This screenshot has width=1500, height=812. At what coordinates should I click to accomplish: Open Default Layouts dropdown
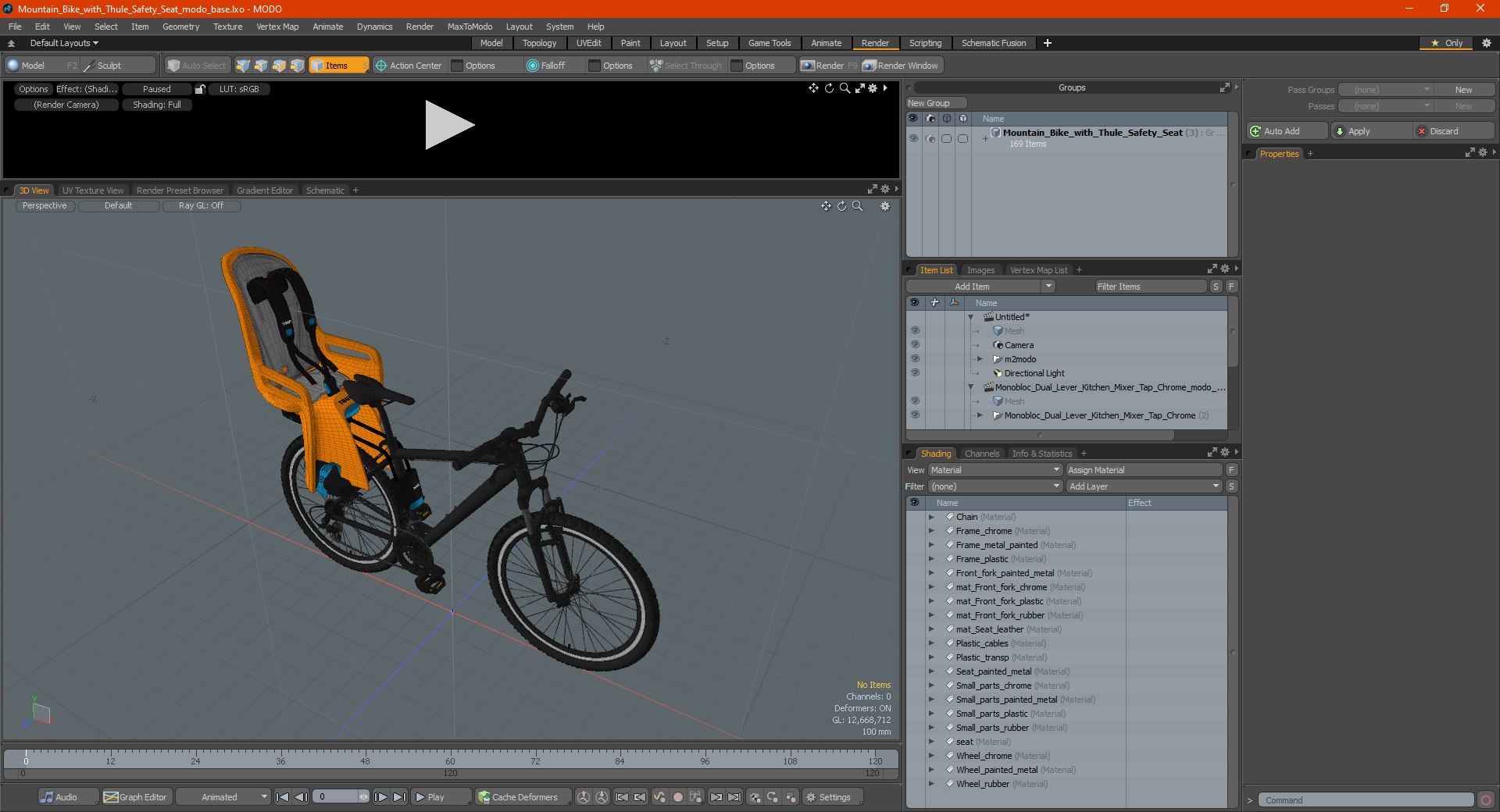(64, 43)
